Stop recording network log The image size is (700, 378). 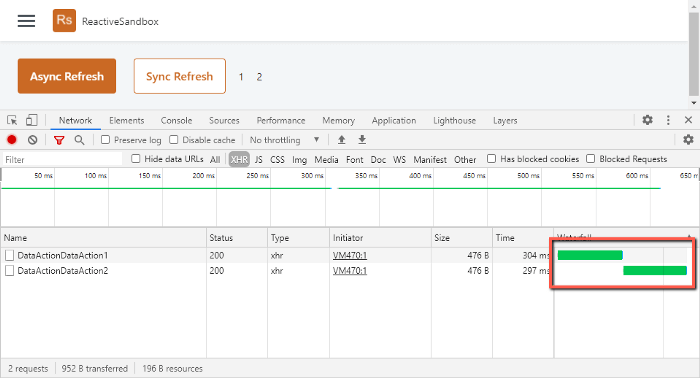[x=12, y=140]
